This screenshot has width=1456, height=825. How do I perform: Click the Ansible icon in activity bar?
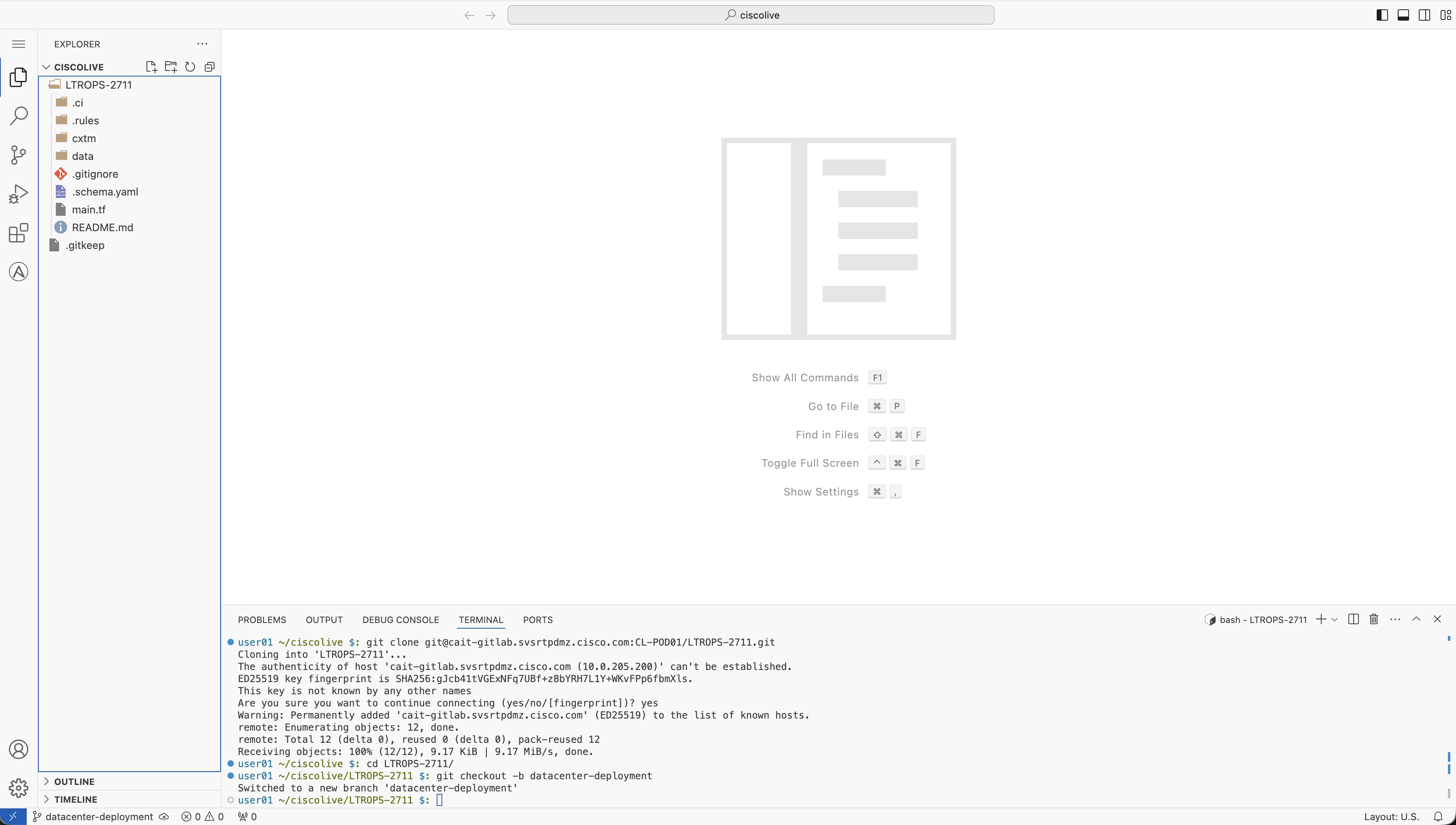[18, 272]
